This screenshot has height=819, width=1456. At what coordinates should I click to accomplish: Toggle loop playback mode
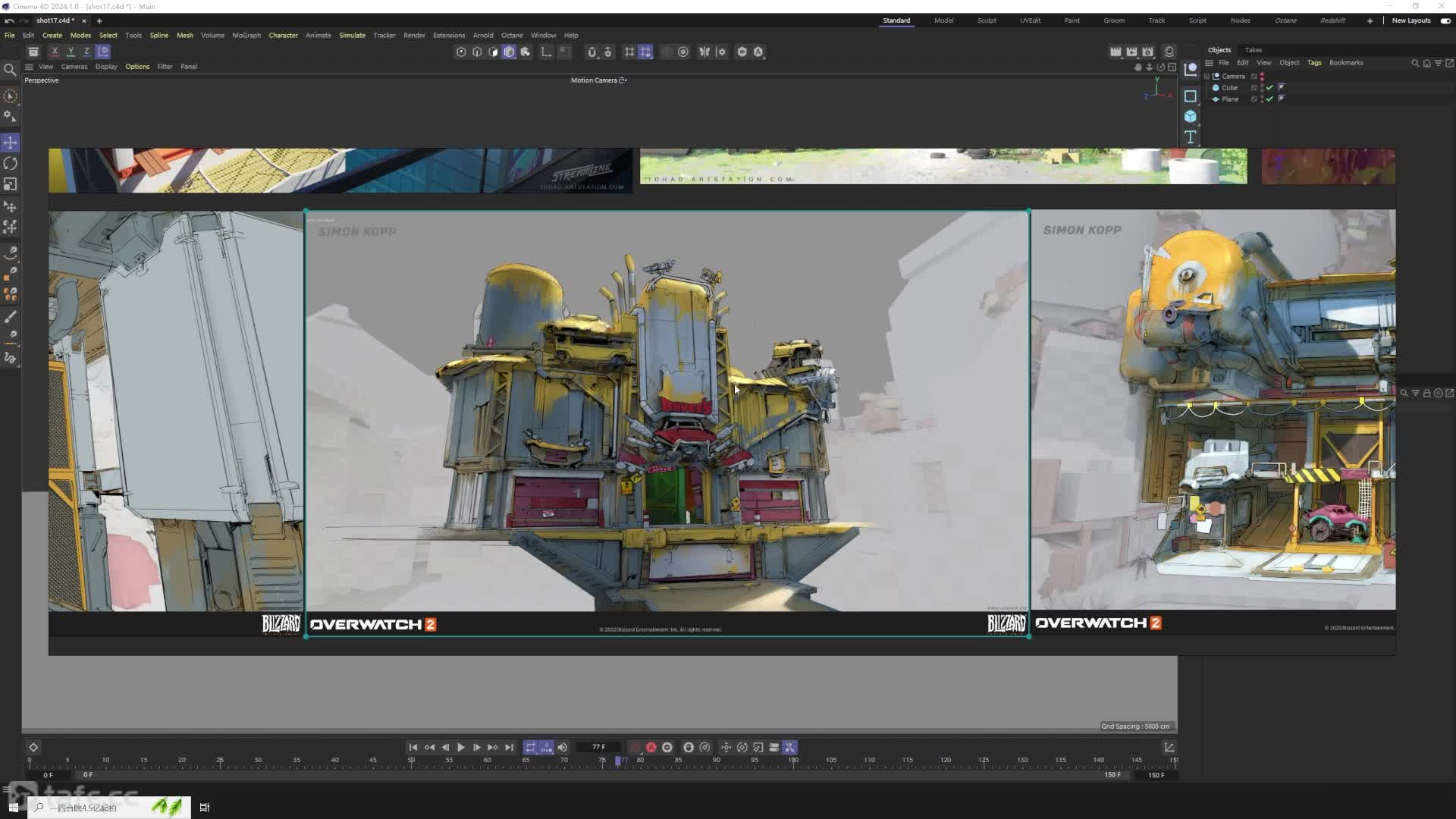[530, 748]
